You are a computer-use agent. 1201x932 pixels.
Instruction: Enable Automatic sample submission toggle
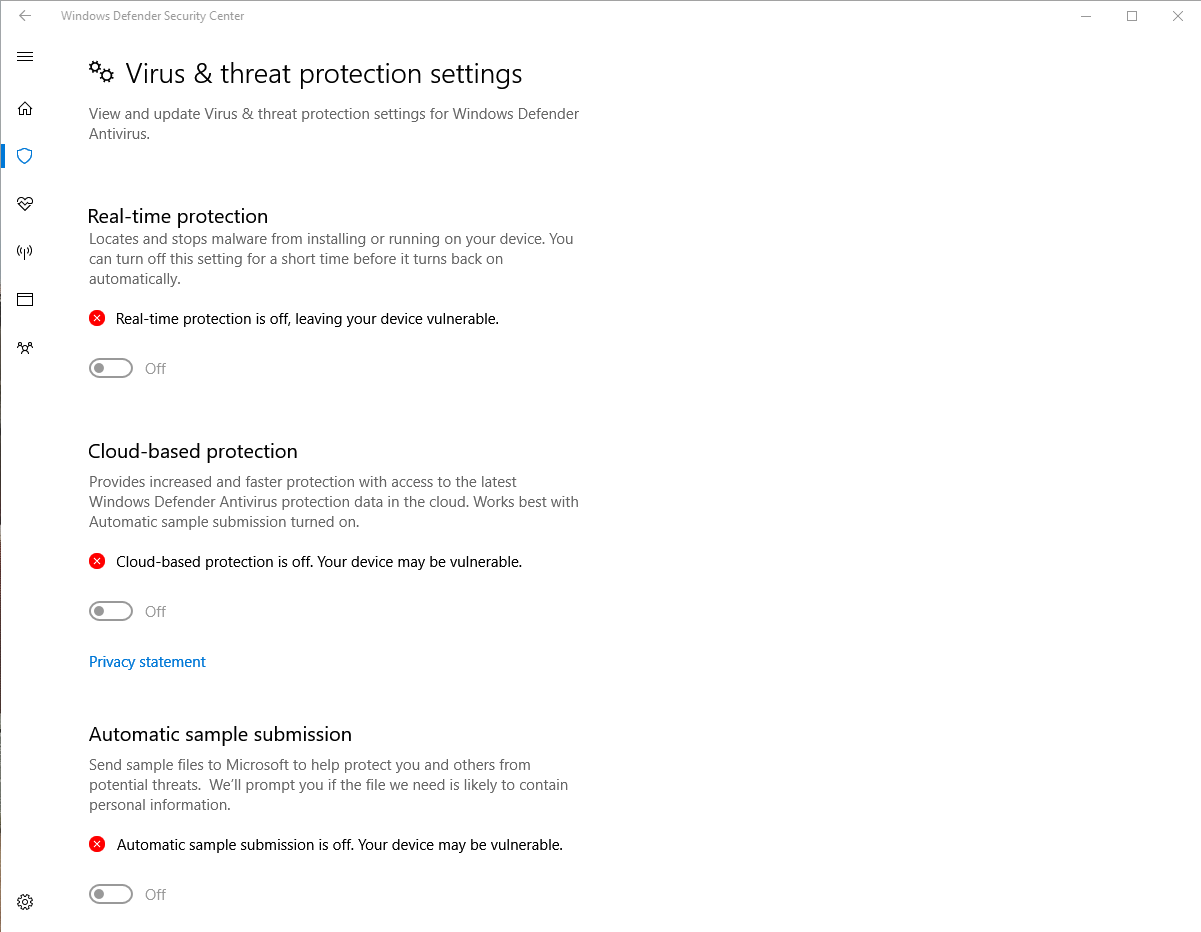click(x=111, y=894)
